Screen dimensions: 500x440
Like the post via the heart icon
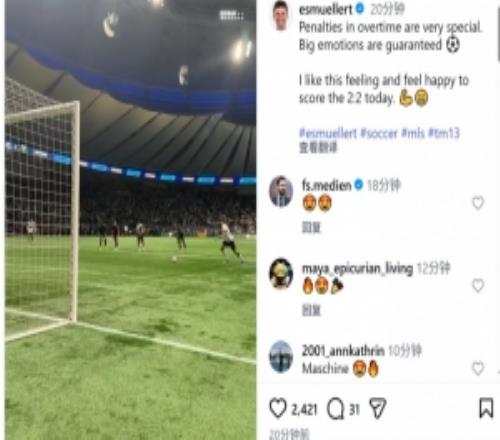pos(278,408)
